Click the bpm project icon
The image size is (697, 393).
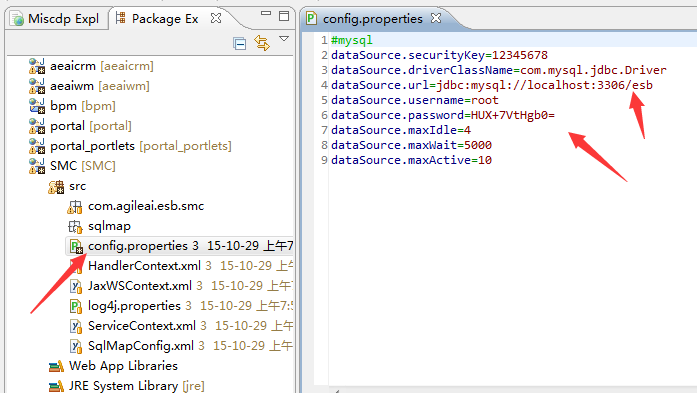pyautogui.click(x=37, y=106)
